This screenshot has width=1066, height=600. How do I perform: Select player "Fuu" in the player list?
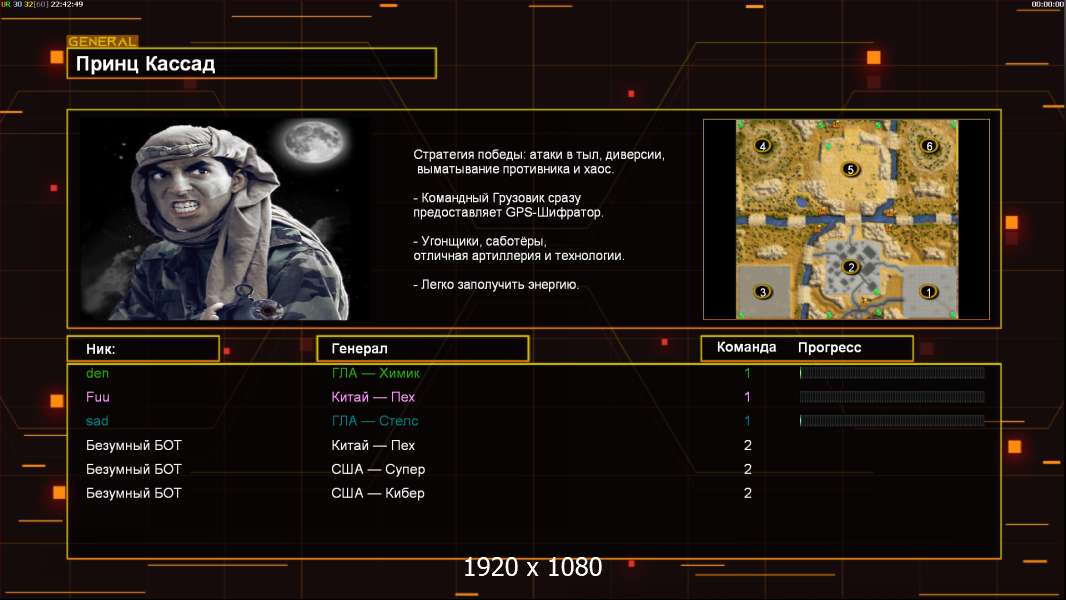[97, 397]
